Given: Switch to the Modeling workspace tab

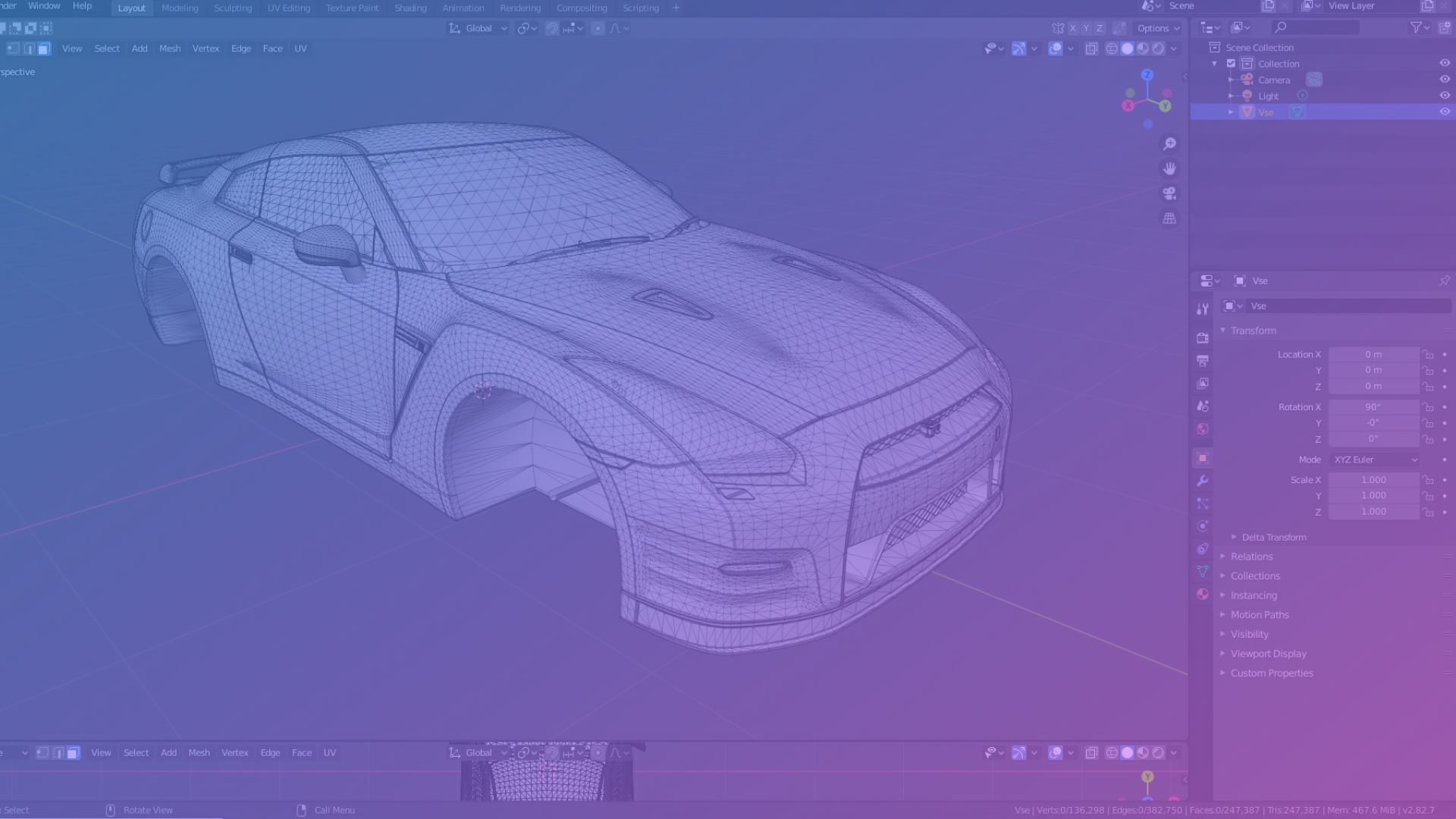Looking at the screenshot, I should tap(180, 8).
